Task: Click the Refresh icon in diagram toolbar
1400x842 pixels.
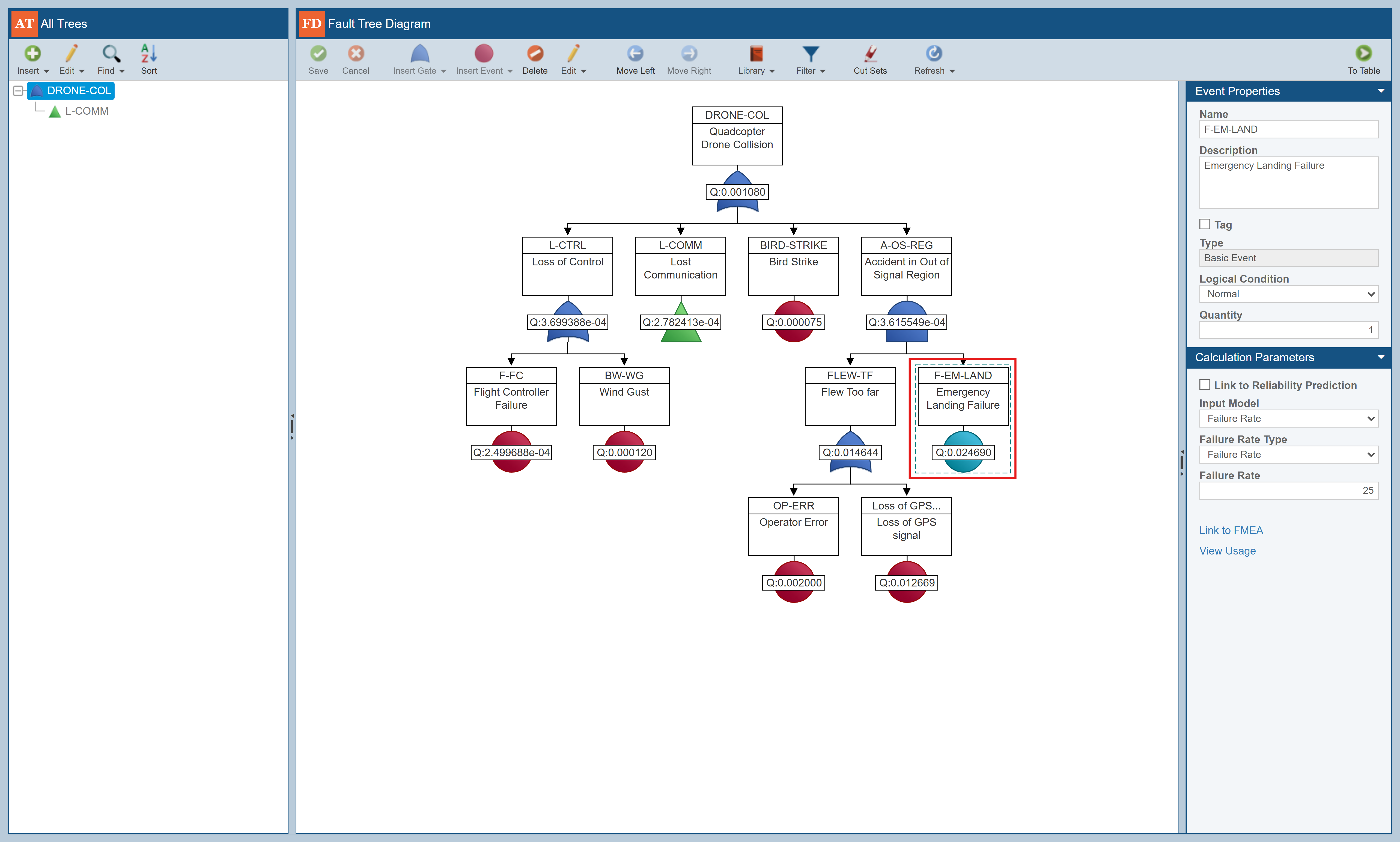Action: click(933, 54)
